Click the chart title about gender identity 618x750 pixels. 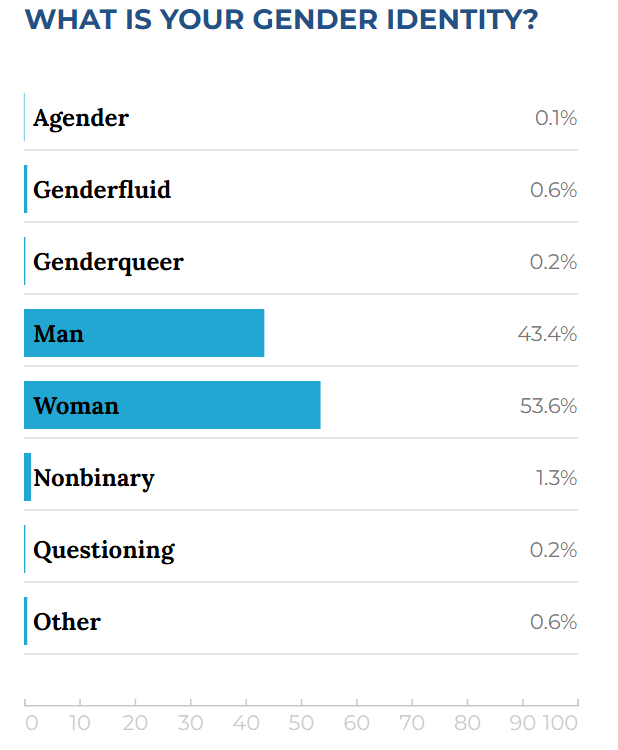click(281, 20)
